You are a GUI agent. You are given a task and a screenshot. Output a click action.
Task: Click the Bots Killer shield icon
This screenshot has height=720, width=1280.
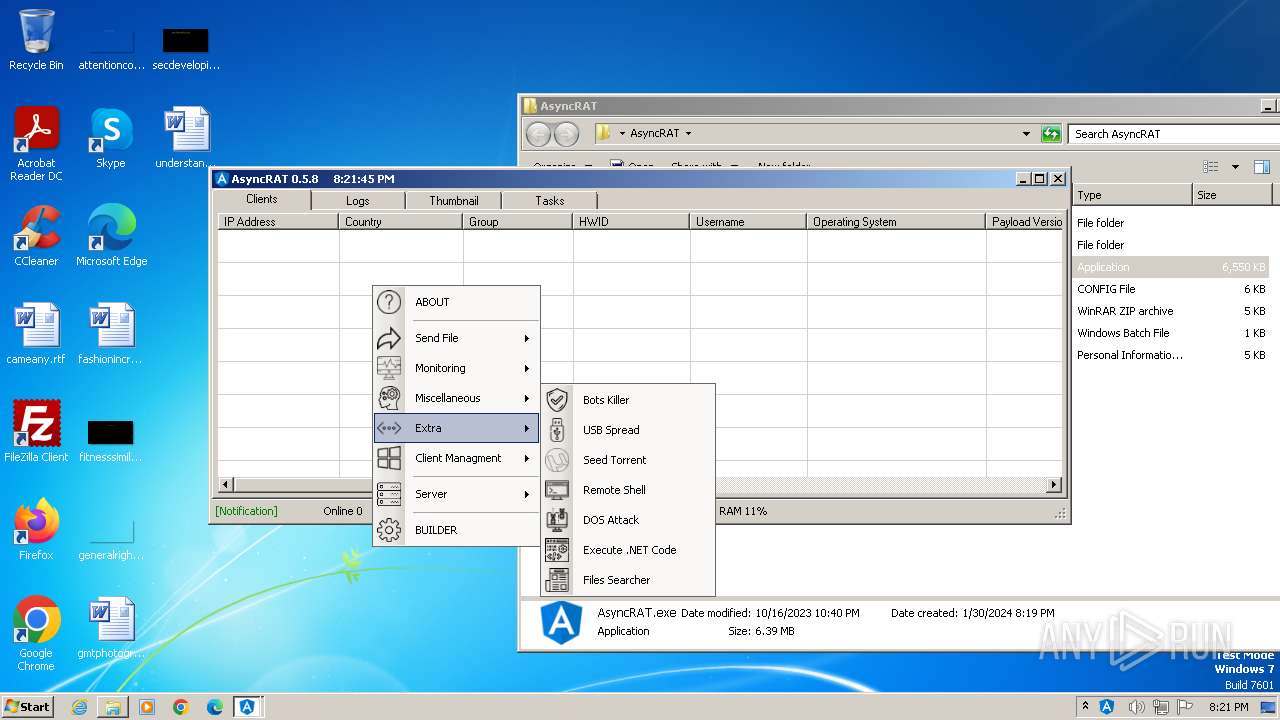coord(557,400)
